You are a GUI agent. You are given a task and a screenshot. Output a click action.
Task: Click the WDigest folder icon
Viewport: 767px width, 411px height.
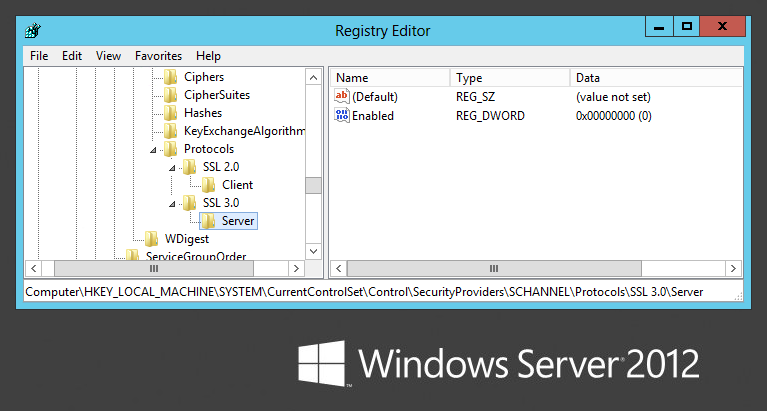[151, 239]
